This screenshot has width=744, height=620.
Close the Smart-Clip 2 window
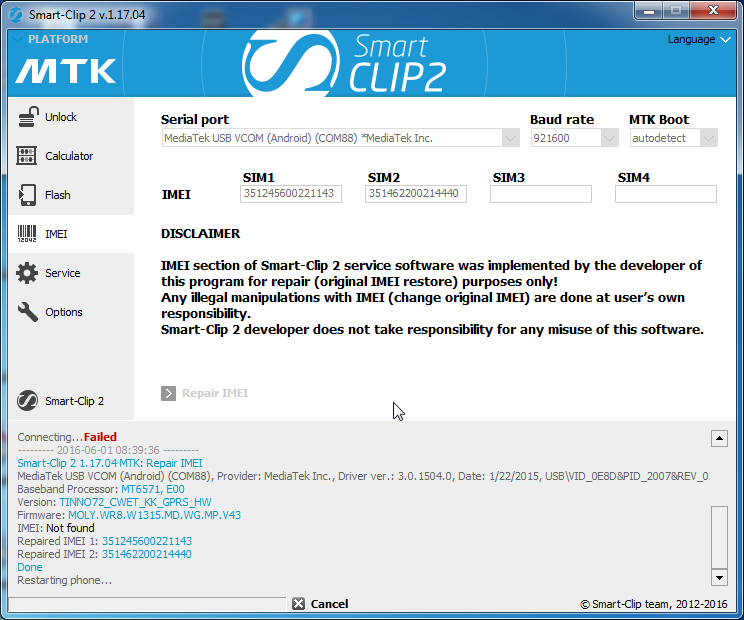(x=713, y=11)
